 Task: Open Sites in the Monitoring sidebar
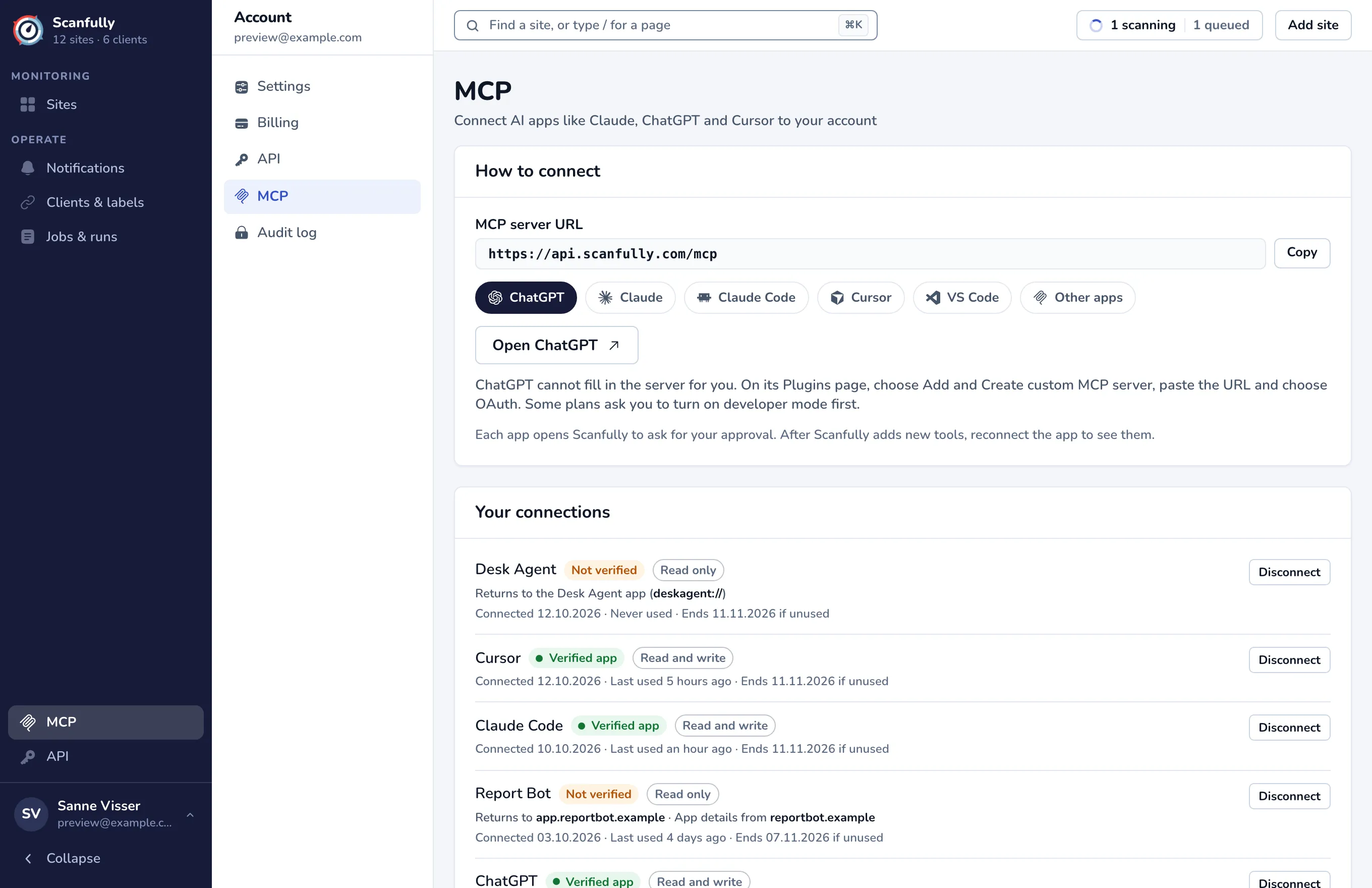(105, 104)
